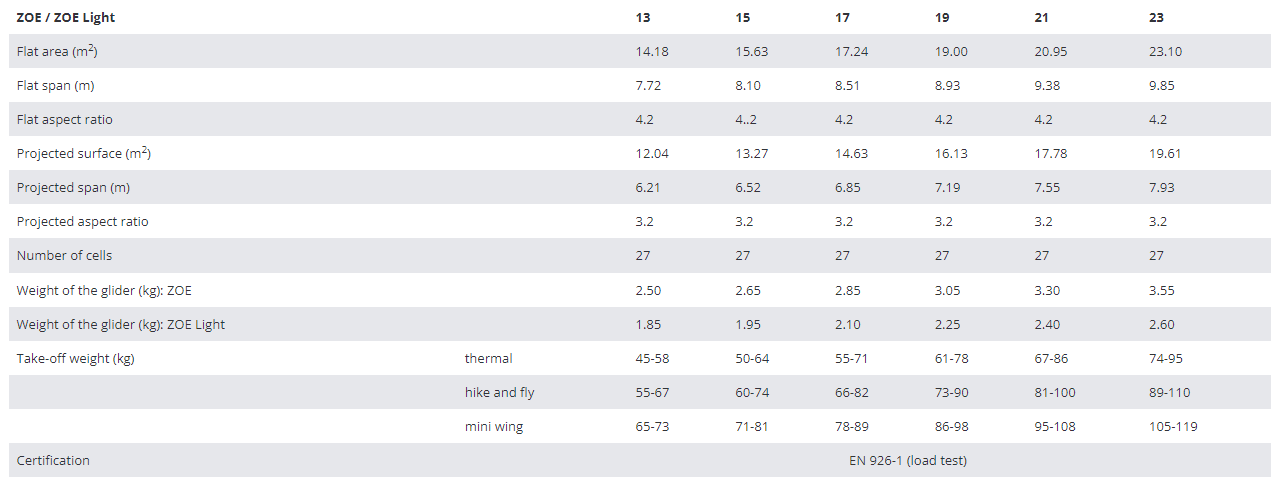This screenshot has width=1278, height=483.
Task: Select the 16.13 projected surface value
Action: tap(951, 153)
